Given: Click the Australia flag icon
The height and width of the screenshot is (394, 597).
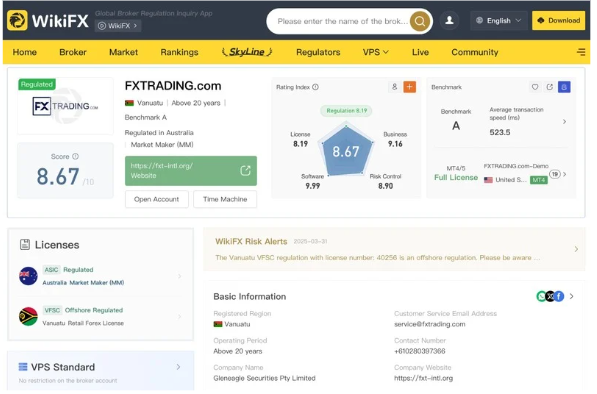Looking at the screenshot, I should point(28,276).
